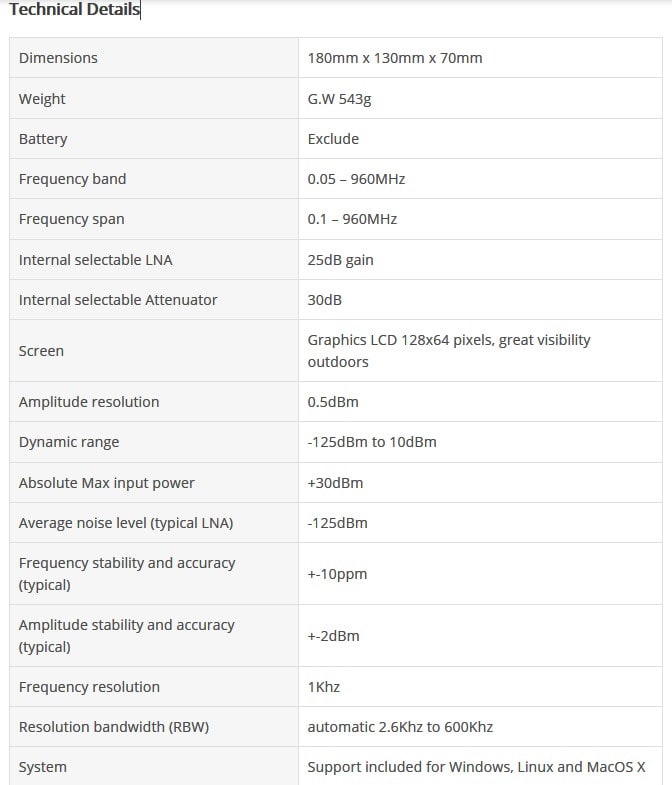Select the Exclude battery value

tap(333, 139)
